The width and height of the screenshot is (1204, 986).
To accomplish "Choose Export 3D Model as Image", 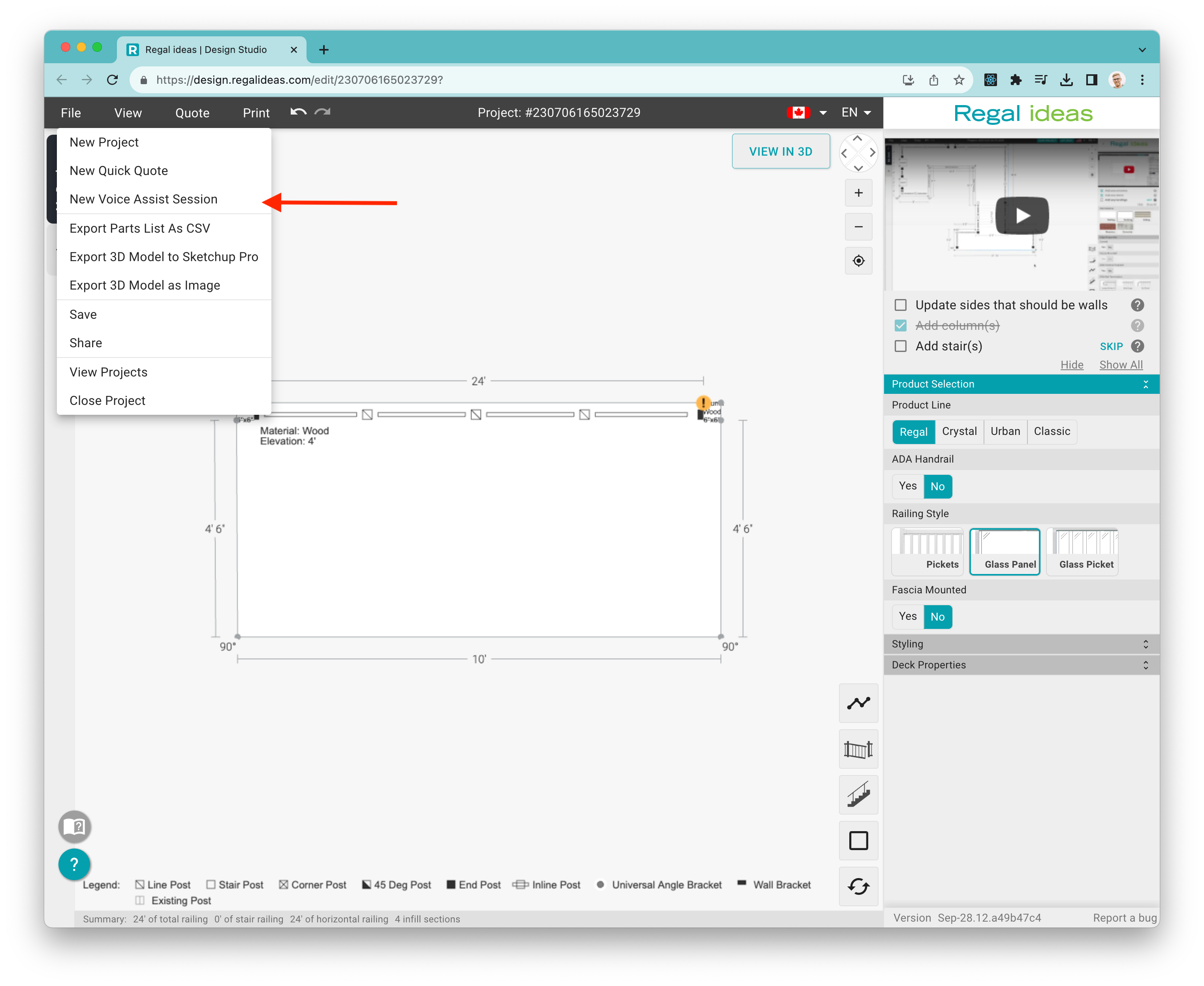I will pyautogui.click(x=164, y=285).
